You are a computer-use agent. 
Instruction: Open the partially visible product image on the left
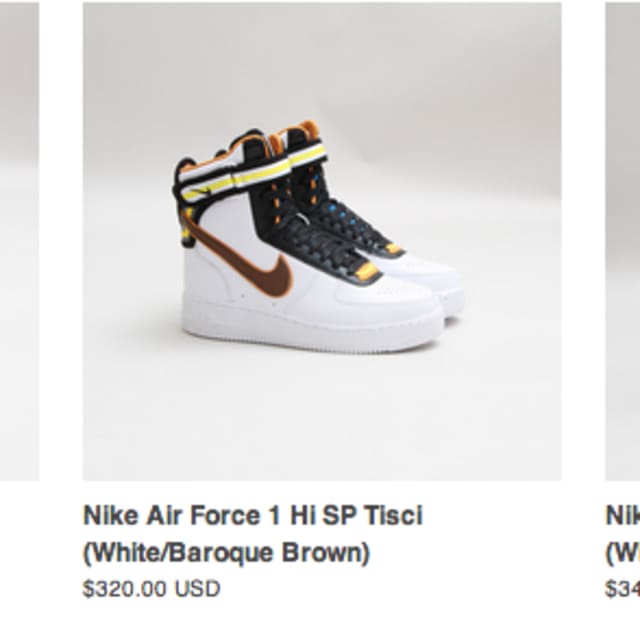click(x=18, y=241)
